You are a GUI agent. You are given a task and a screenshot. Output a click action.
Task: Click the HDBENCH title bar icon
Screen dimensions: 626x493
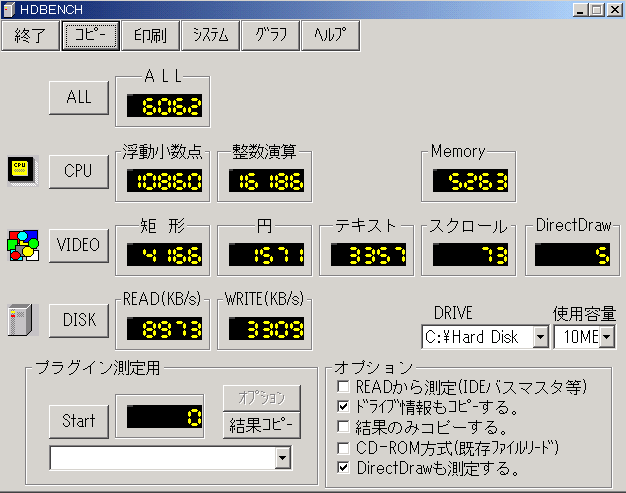coord(9,9)
